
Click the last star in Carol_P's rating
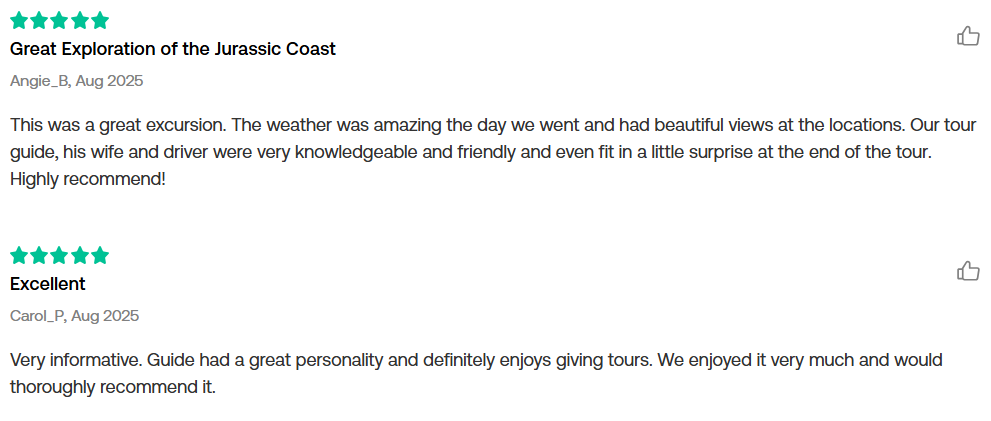tap(100, 255)
